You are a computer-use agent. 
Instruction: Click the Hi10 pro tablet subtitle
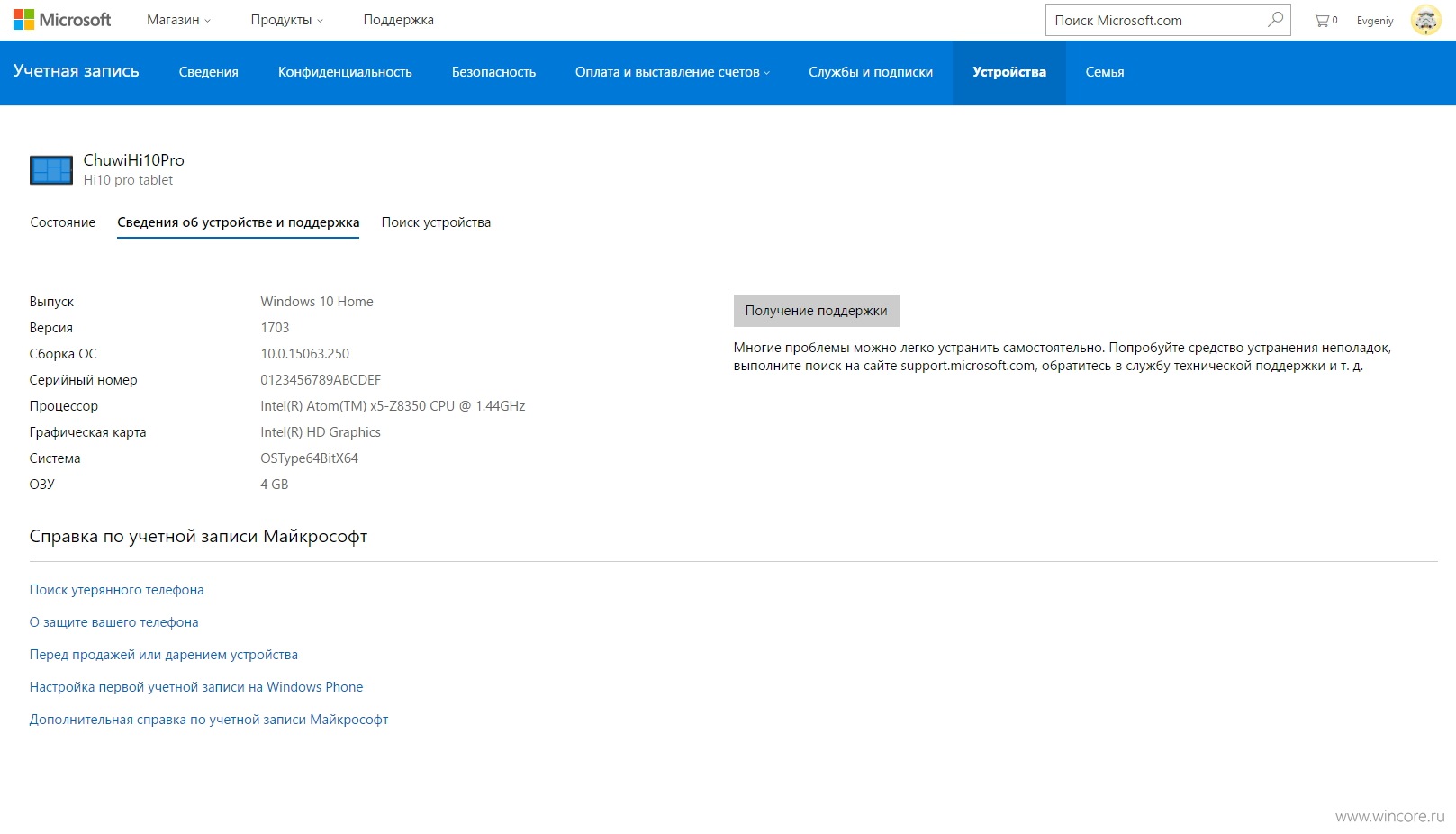pos(128,180)
